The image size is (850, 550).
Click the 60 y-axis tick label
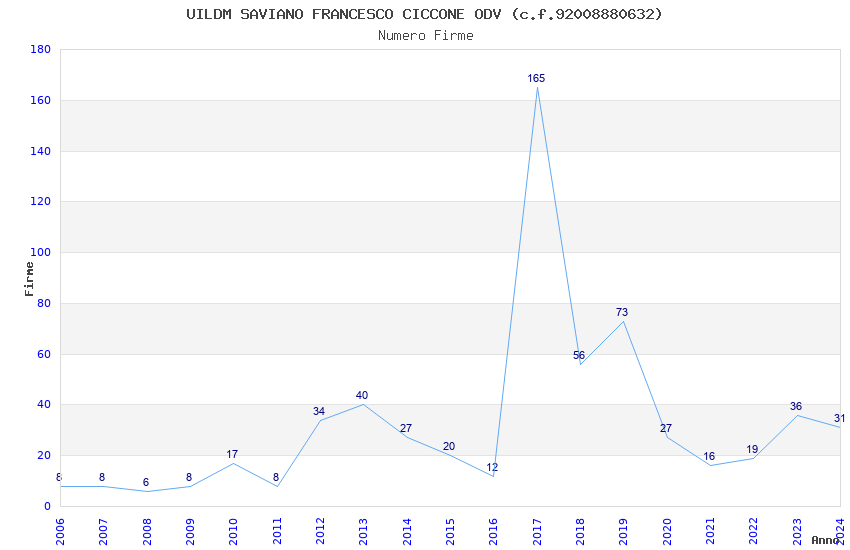[x=44, y=354]
